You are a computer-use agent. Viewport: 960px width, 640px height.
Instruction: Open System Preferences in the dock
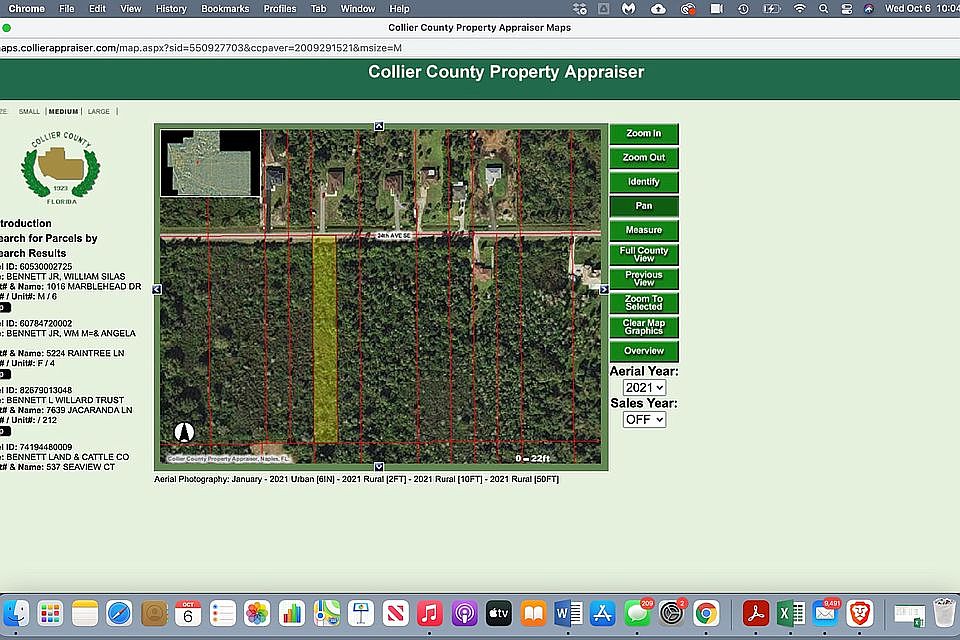[672, 613]
